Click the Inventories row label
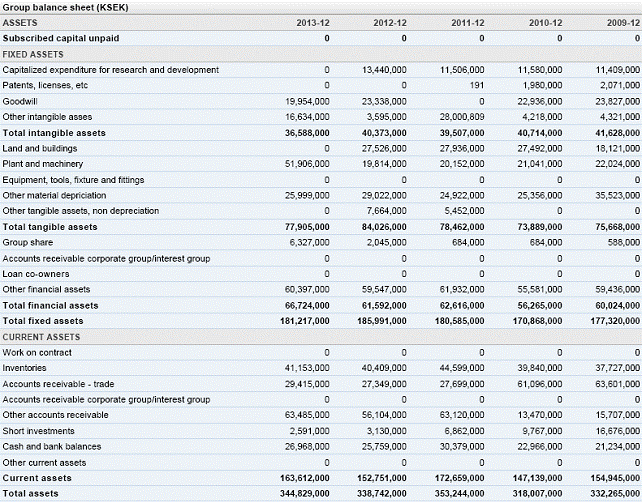This screenshot has height=503, width=642. pos(24,368)
